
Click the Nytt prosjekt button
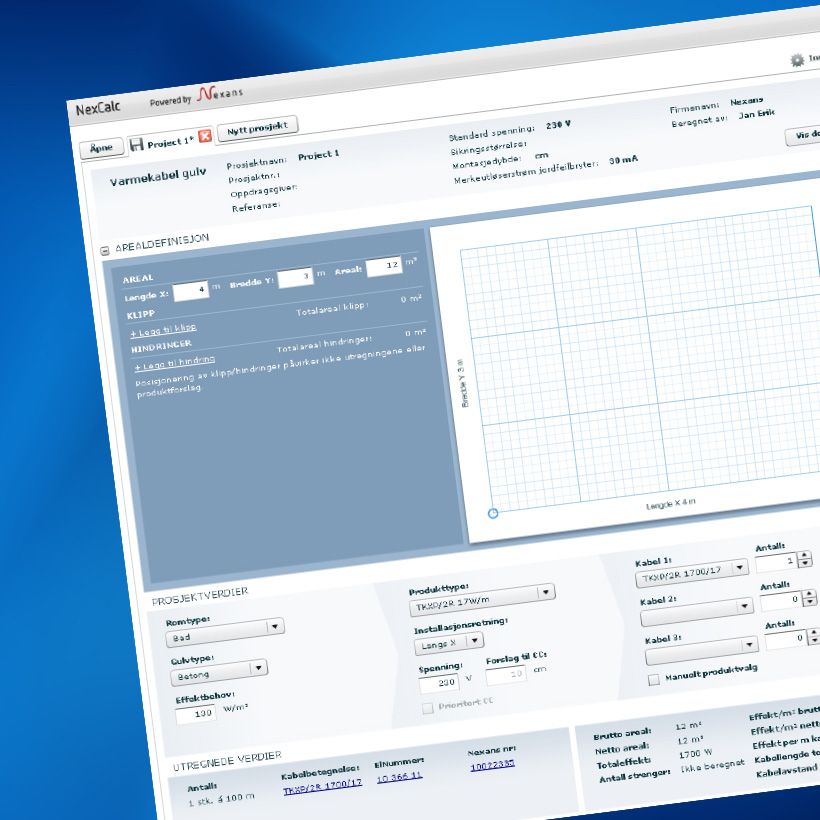(257, 127)
